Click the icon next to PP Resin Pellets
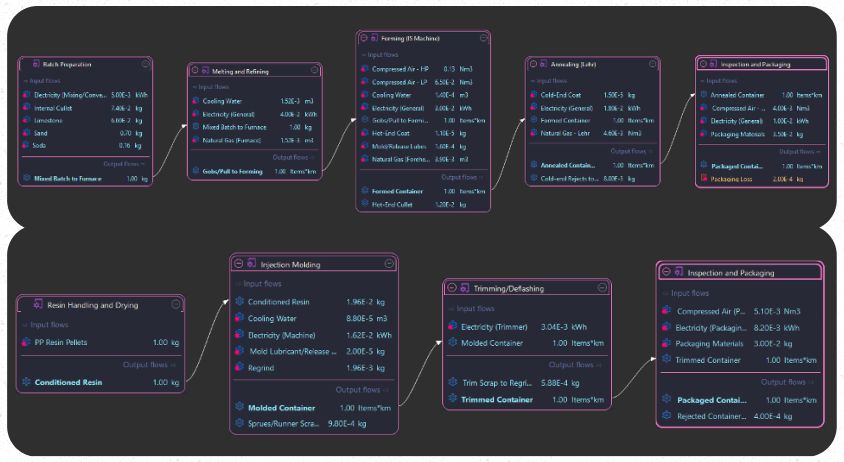The image size is (844, 462). click(x=26, y=342)
